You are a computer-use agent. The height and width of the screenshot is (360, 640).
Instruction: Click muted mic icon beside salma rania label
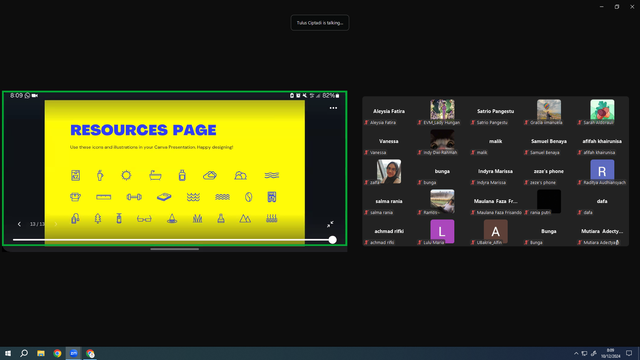point(366,213)
